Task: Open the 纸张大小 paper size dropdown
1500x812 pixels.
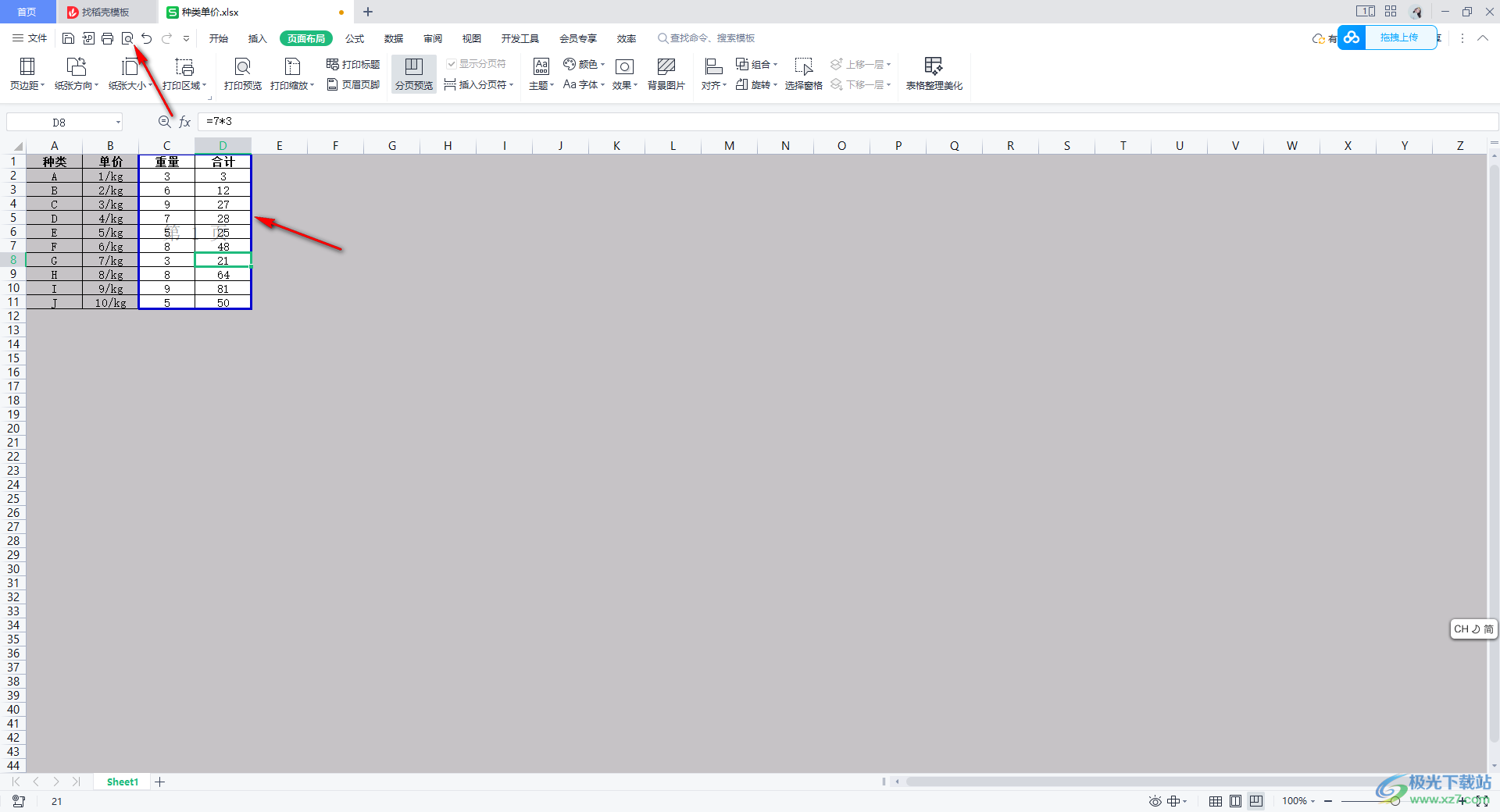Action: click(130, 74)
